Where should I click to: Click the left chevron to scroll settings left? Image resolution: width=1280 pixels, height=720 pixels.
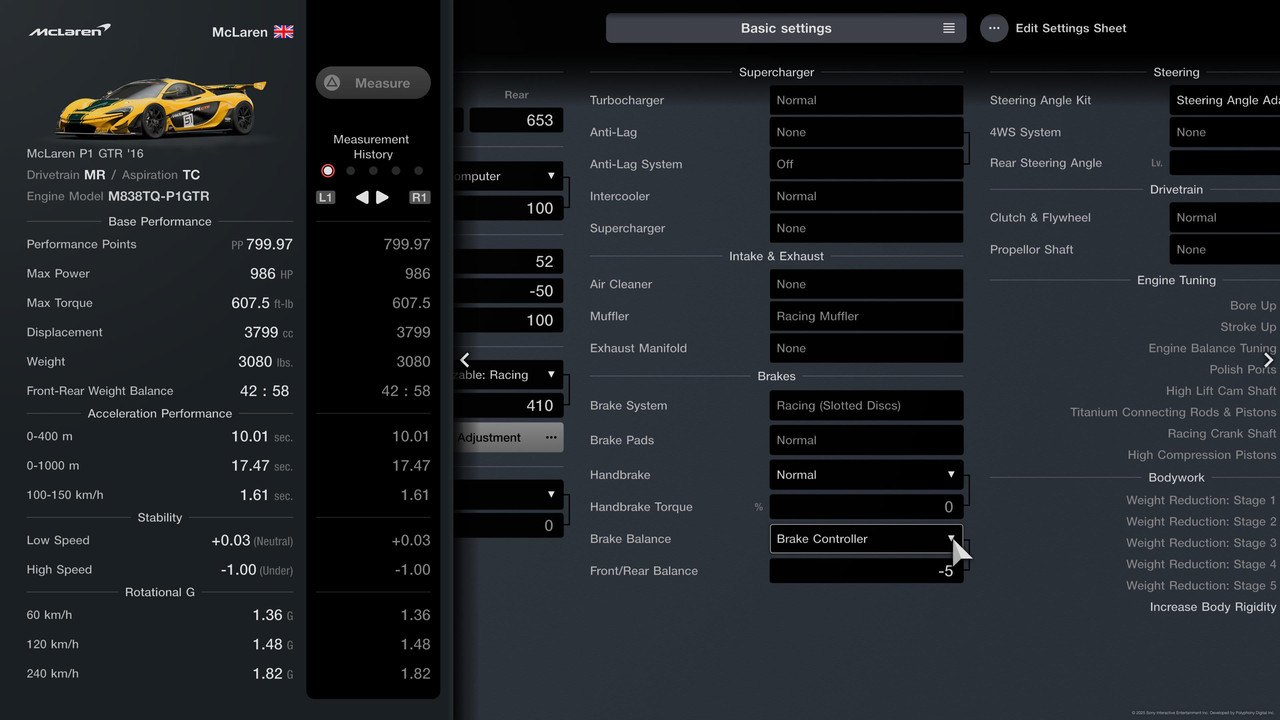[x=465, y=360]
